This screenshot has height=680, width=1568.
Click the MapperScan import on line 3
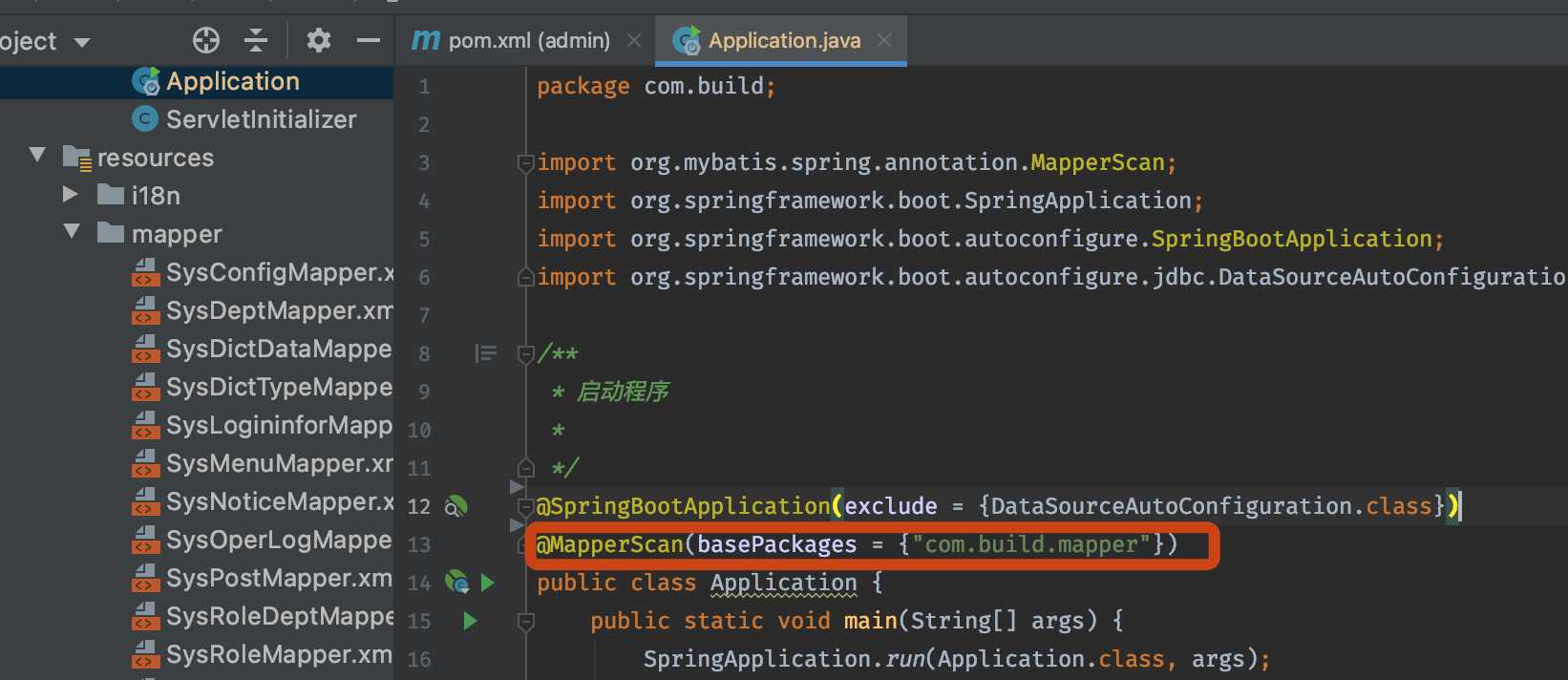click(x=1097, y=162)
